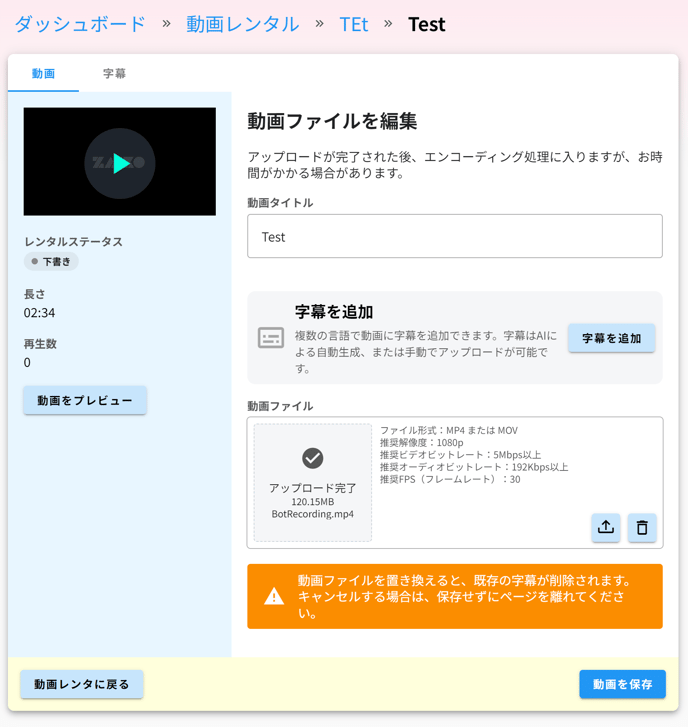Click the upload replace file icon
The height and width of the screenshot is (727, 688).
click(x=605, y=528)
